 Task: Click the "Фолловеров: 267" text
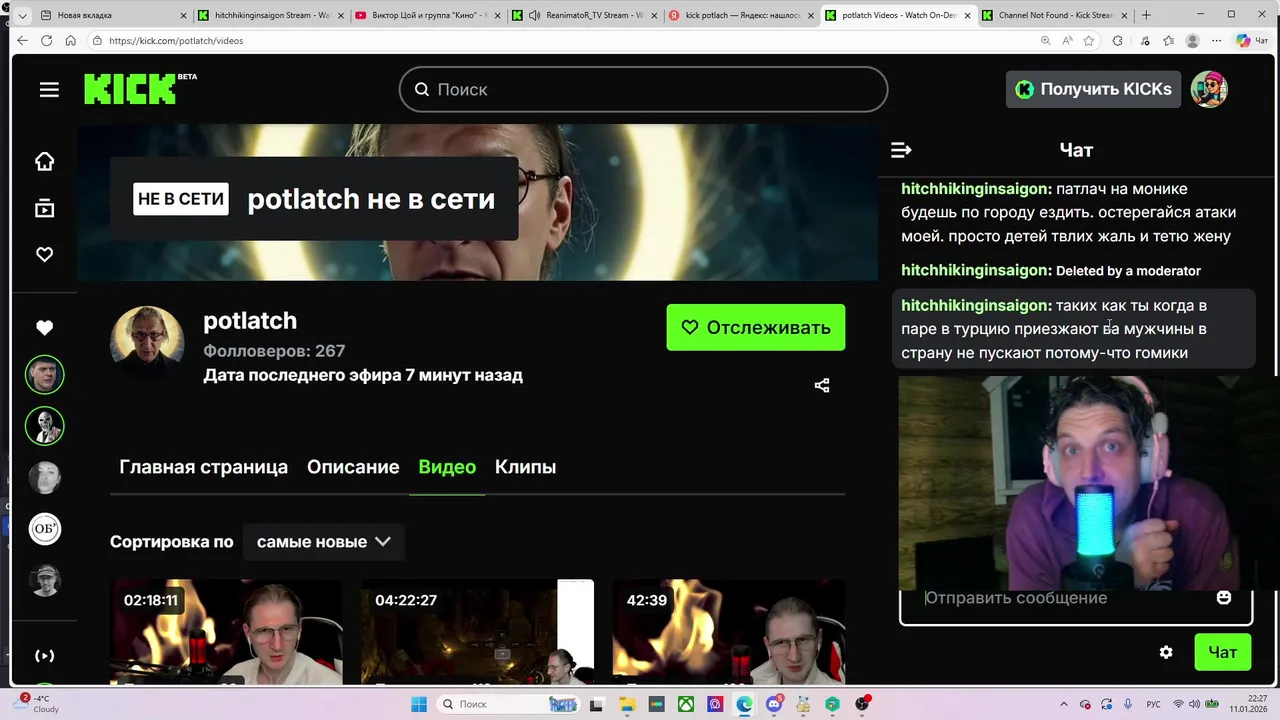click(274, 351)
